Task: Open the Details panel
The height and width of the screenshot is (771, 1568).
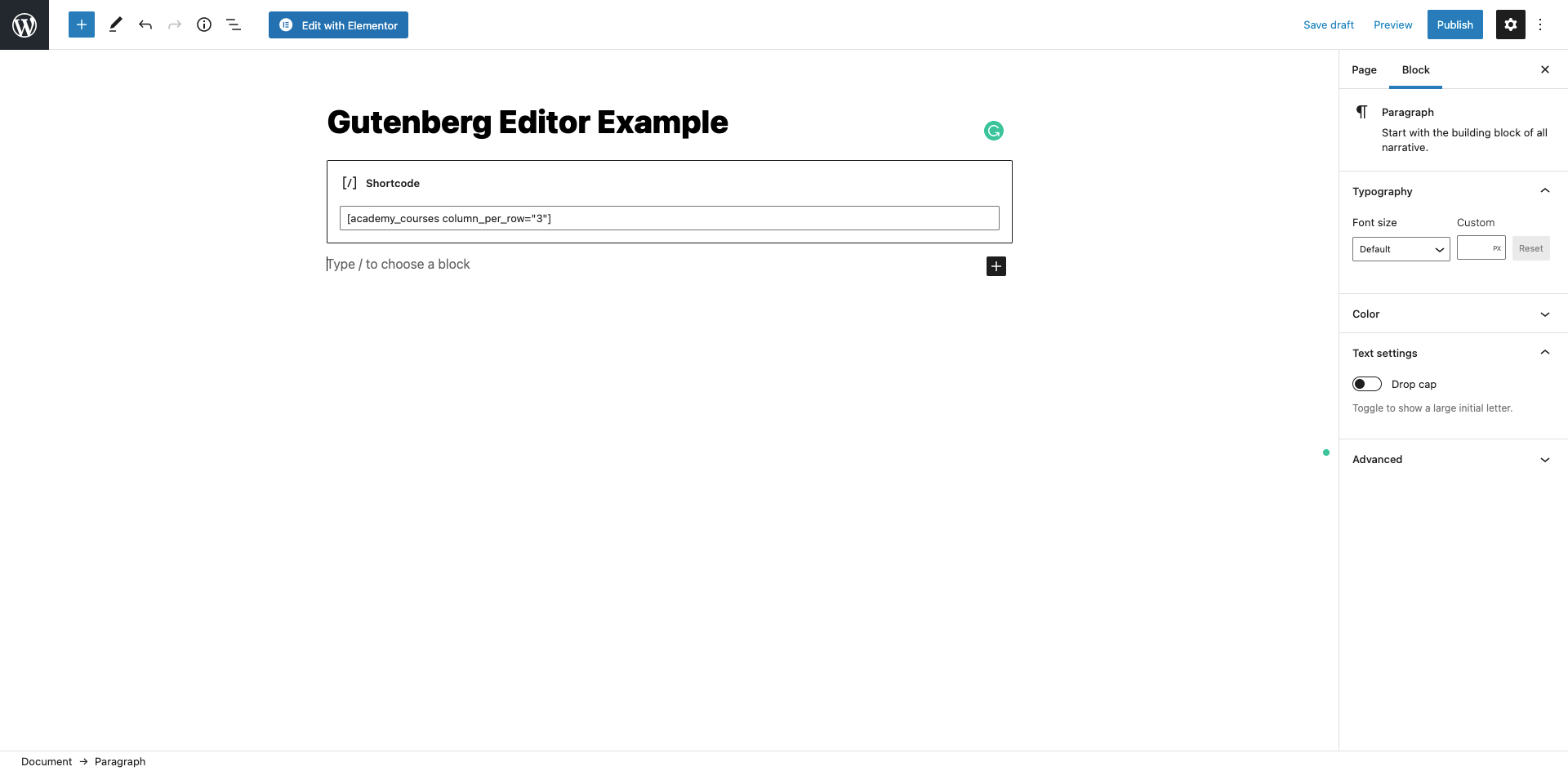Action: pyautogui.click(x=204, y=25)
